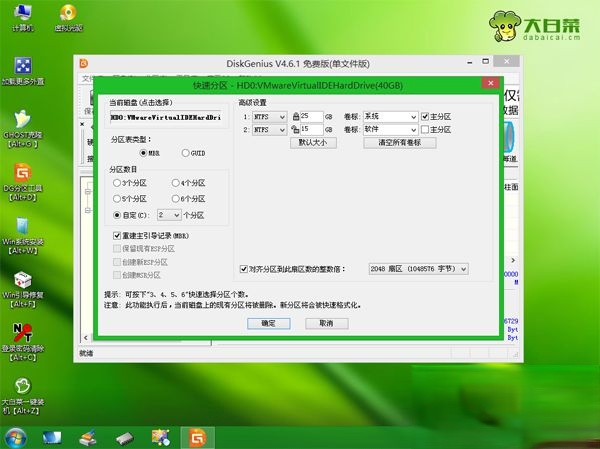Viewport: 600px width, 449px height.
Task: Choose the 6个分区 option
Action: tap(176, 199)
